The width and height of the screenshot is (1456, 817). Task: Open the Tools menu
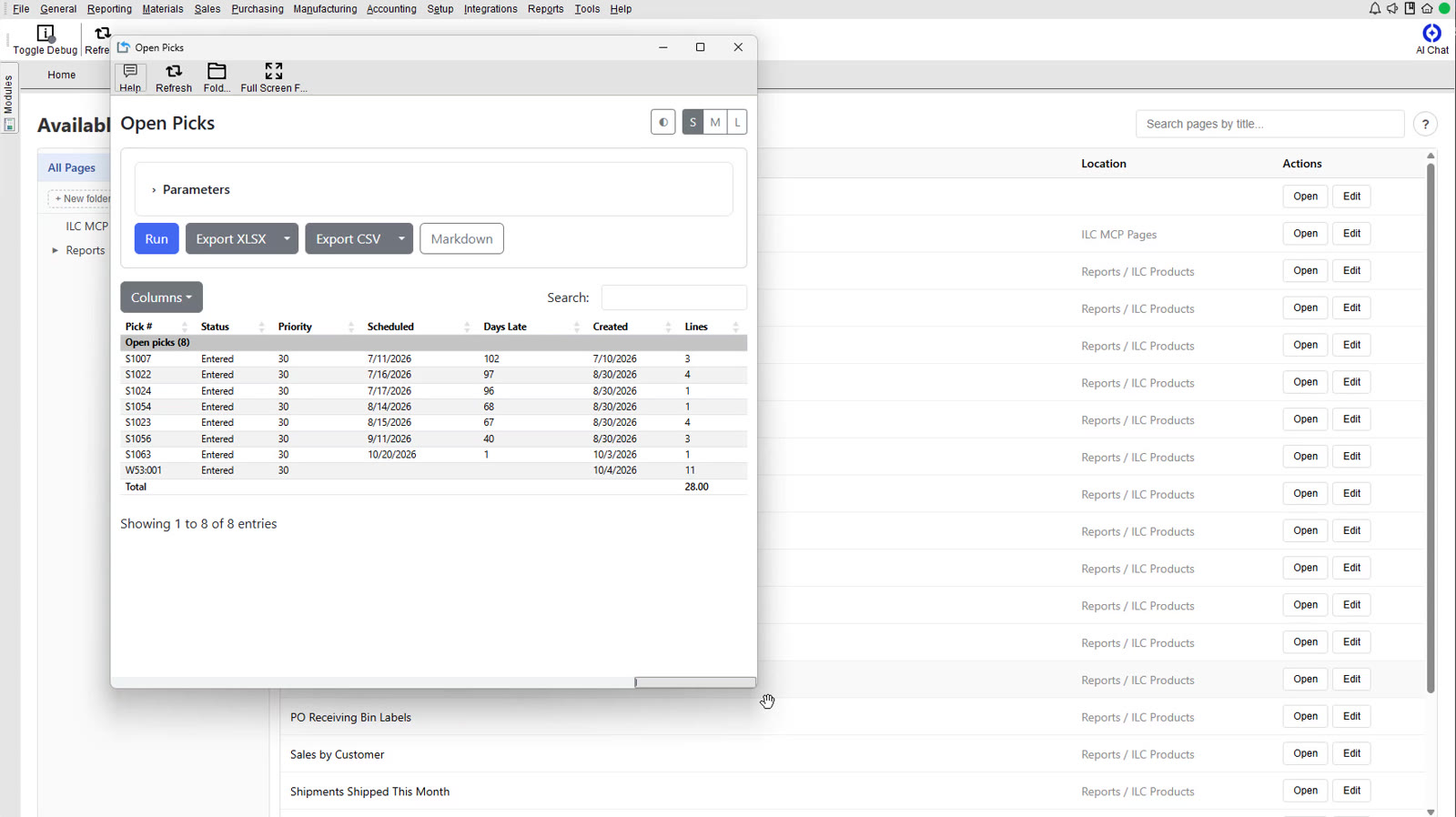587,9
